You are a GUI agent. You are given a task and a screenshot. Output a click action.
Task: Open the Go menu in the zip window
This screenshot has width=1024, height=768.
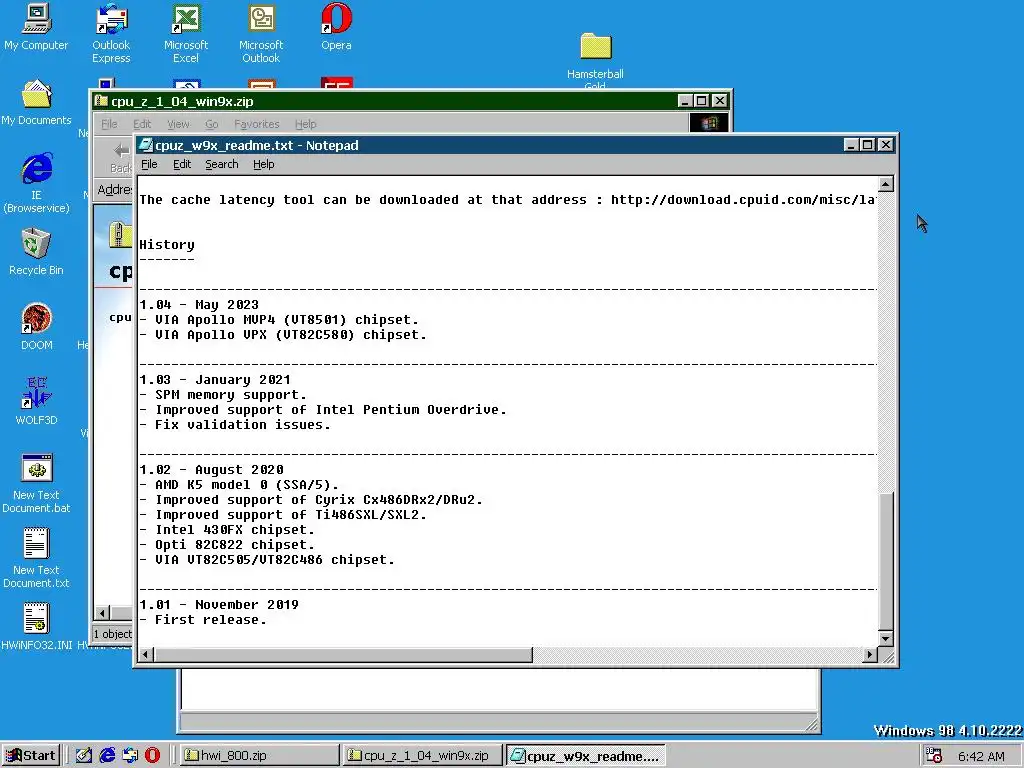click(212, 124)
